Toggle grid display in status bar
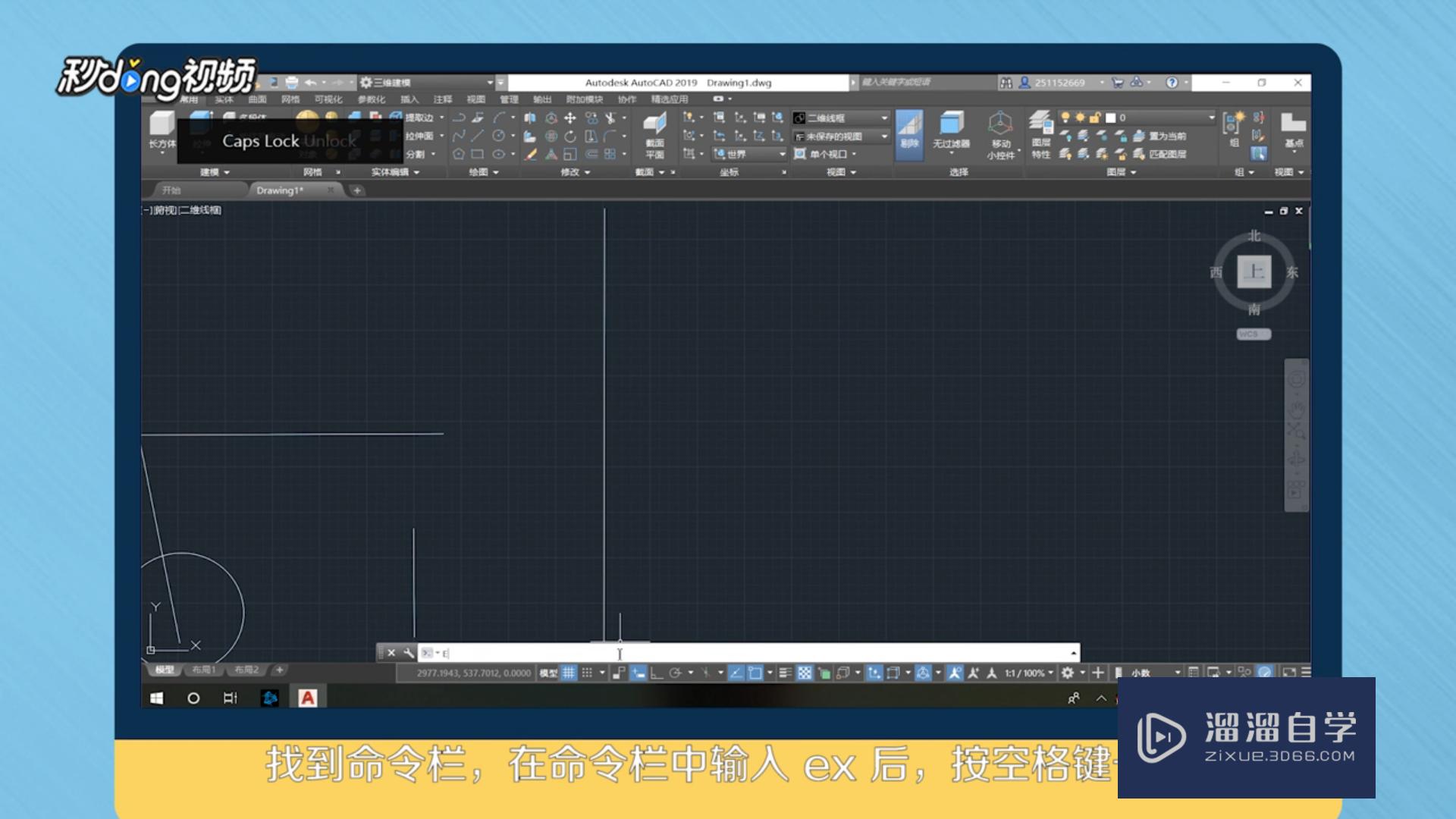 (569, 673)
